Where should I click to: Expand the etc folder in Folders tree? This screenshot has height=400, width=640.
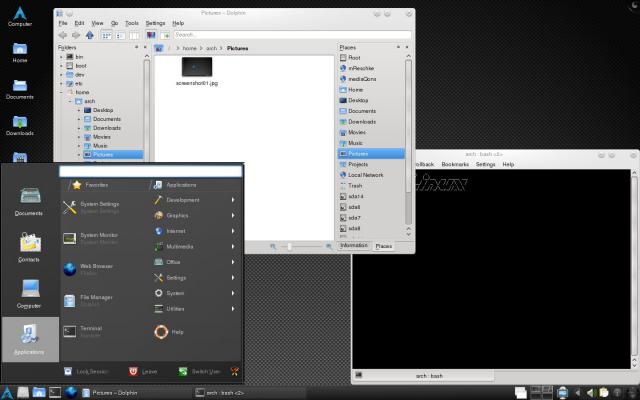point(61,84)
